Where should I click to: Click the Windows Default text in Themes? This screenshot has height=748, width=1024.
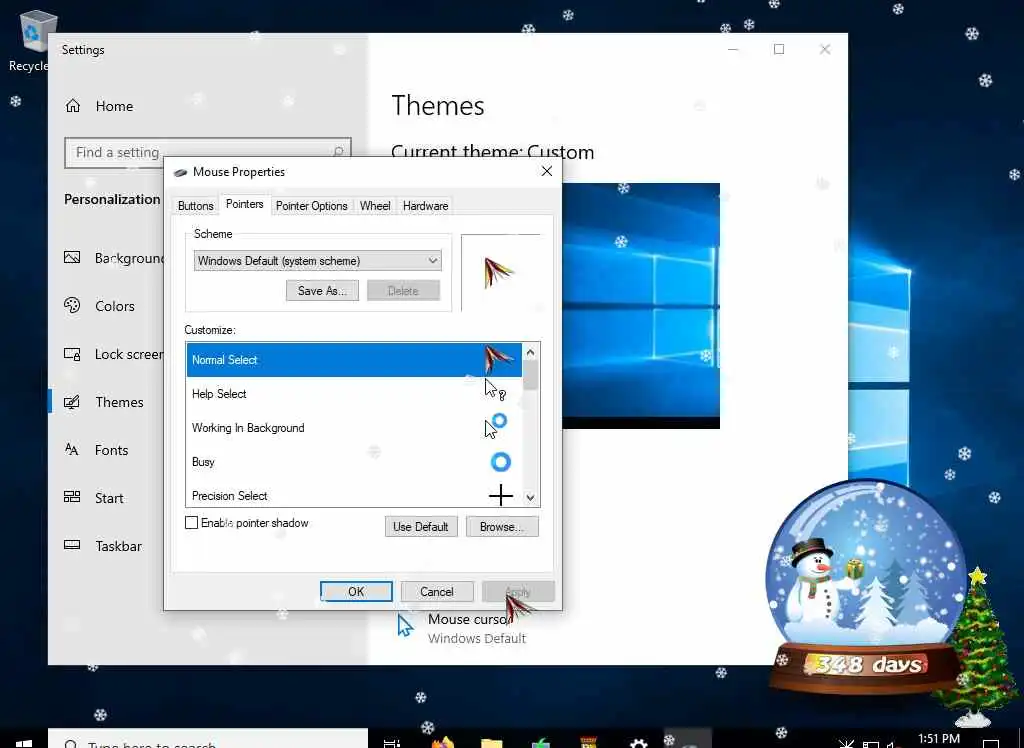coord(477,638)
